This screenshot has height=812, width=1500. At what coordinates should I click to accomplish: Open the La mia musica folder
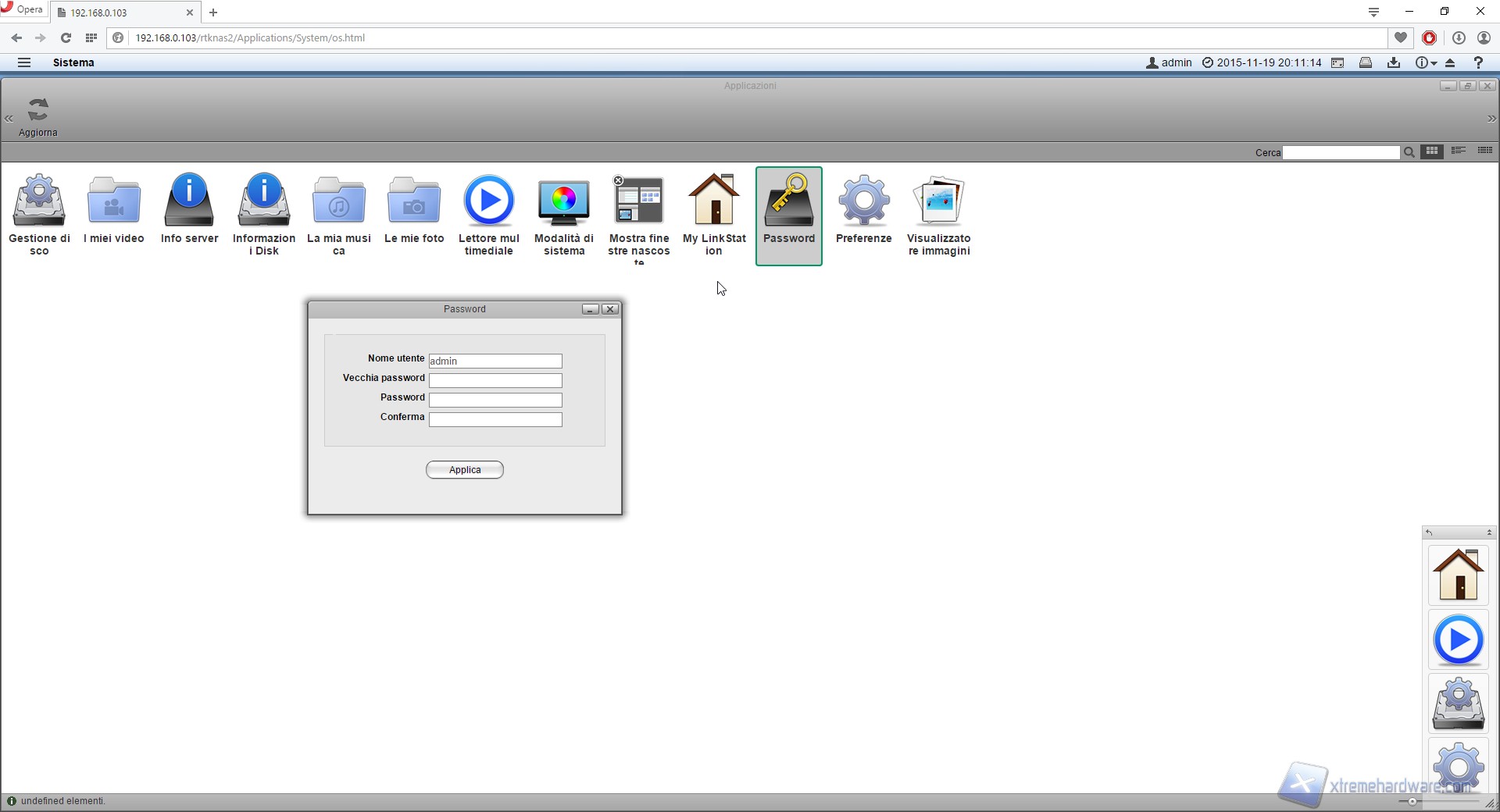pyautogui.click(x=338, y=201)
